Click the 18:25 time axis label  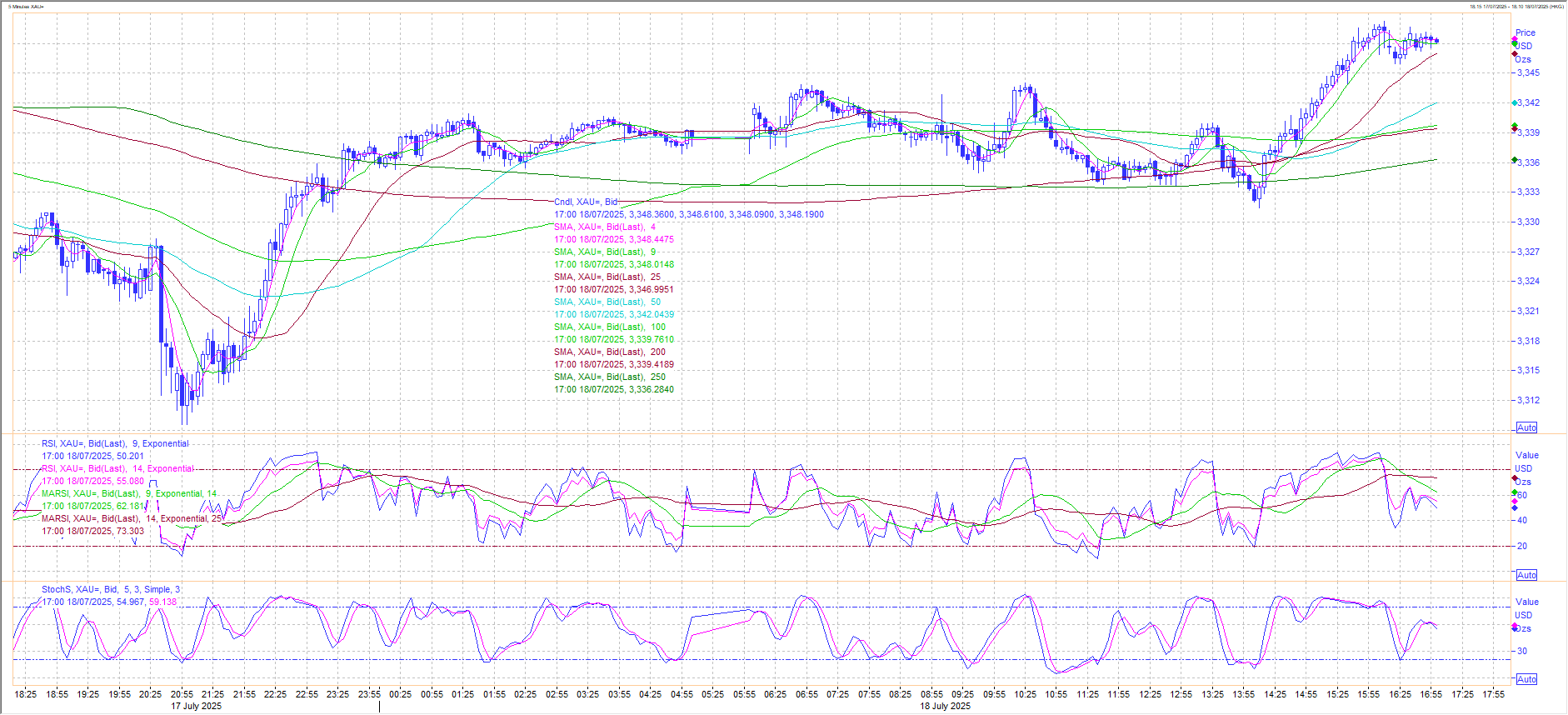tap(26, 693)
